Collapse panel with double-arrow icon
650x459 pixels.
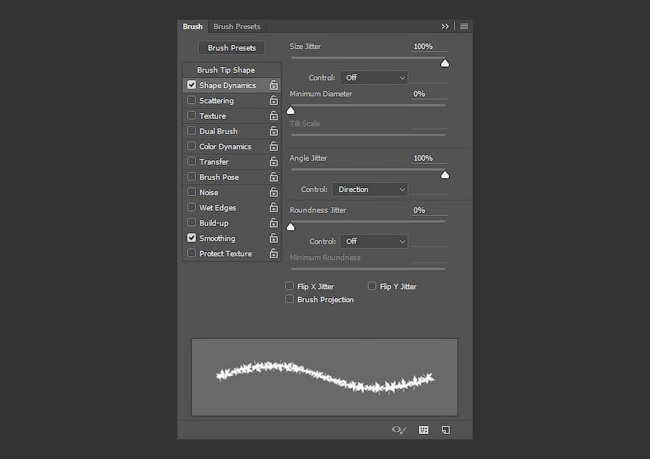445,27
